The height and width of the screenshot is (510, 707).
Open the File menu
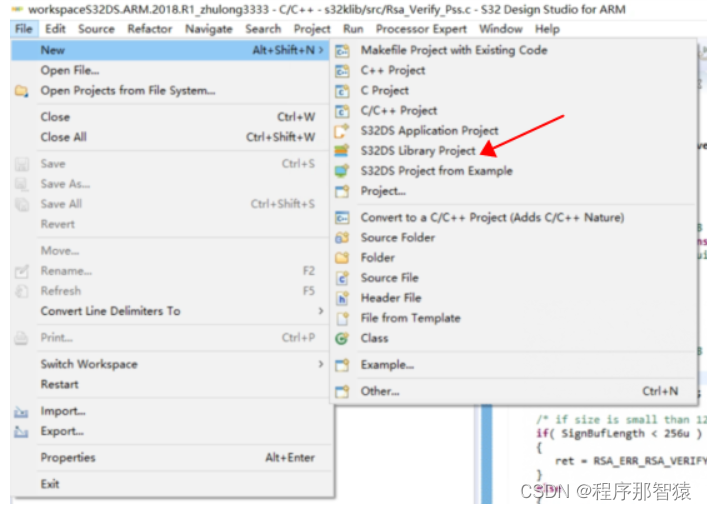pos(23,29)
